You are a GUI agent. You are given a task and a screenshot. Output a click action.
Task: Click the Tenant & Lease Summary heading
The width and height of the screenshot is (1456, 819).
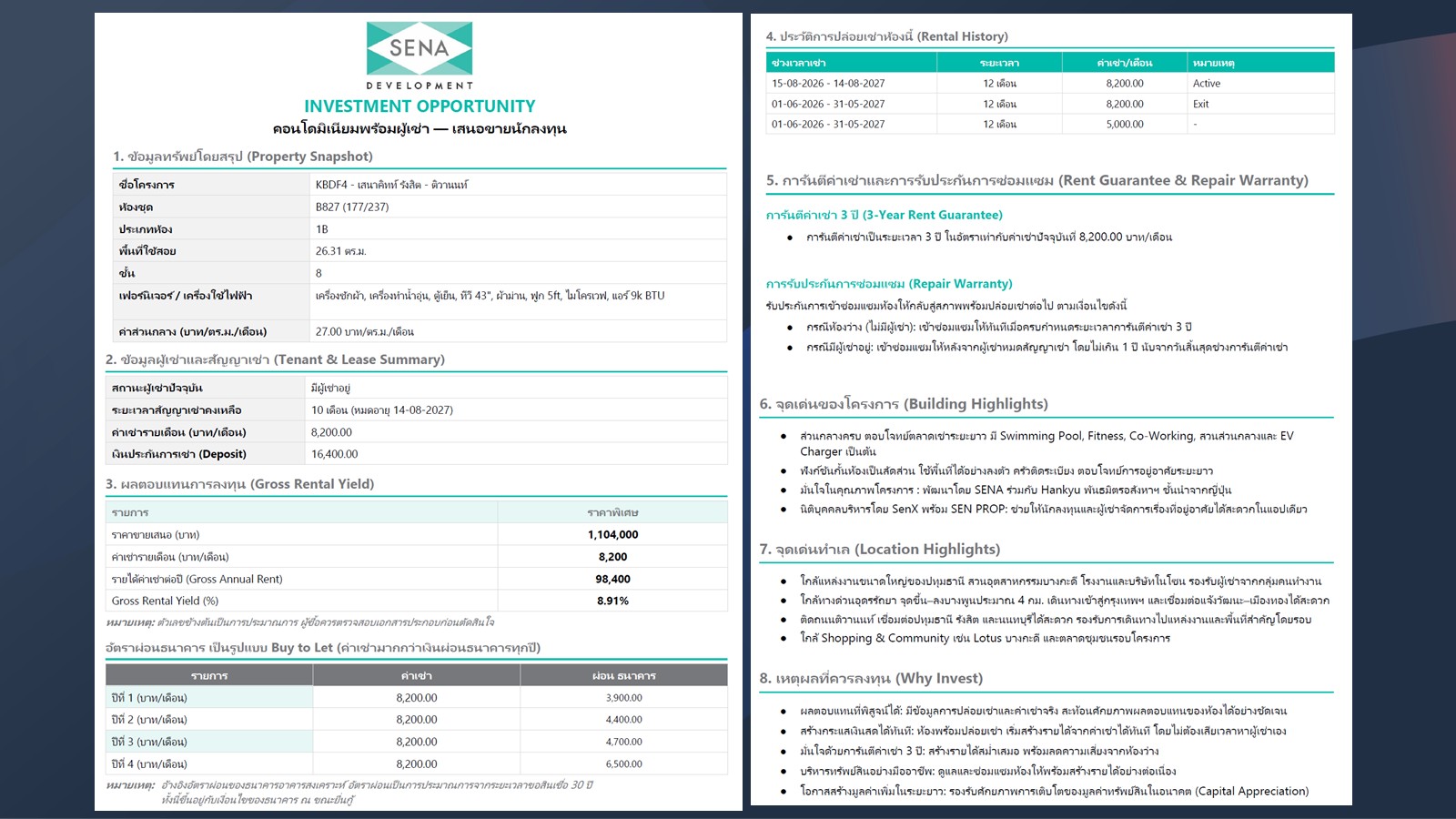pos(275,359)
